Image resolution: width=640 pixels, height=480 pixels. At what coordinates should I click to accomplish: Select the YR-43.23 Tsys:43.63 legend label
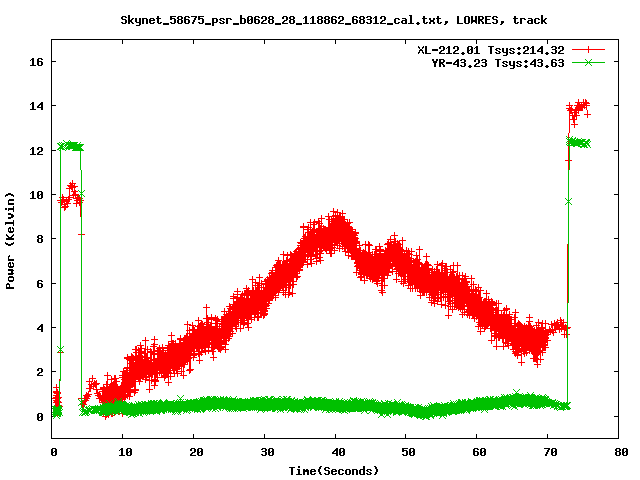point(498,63)
